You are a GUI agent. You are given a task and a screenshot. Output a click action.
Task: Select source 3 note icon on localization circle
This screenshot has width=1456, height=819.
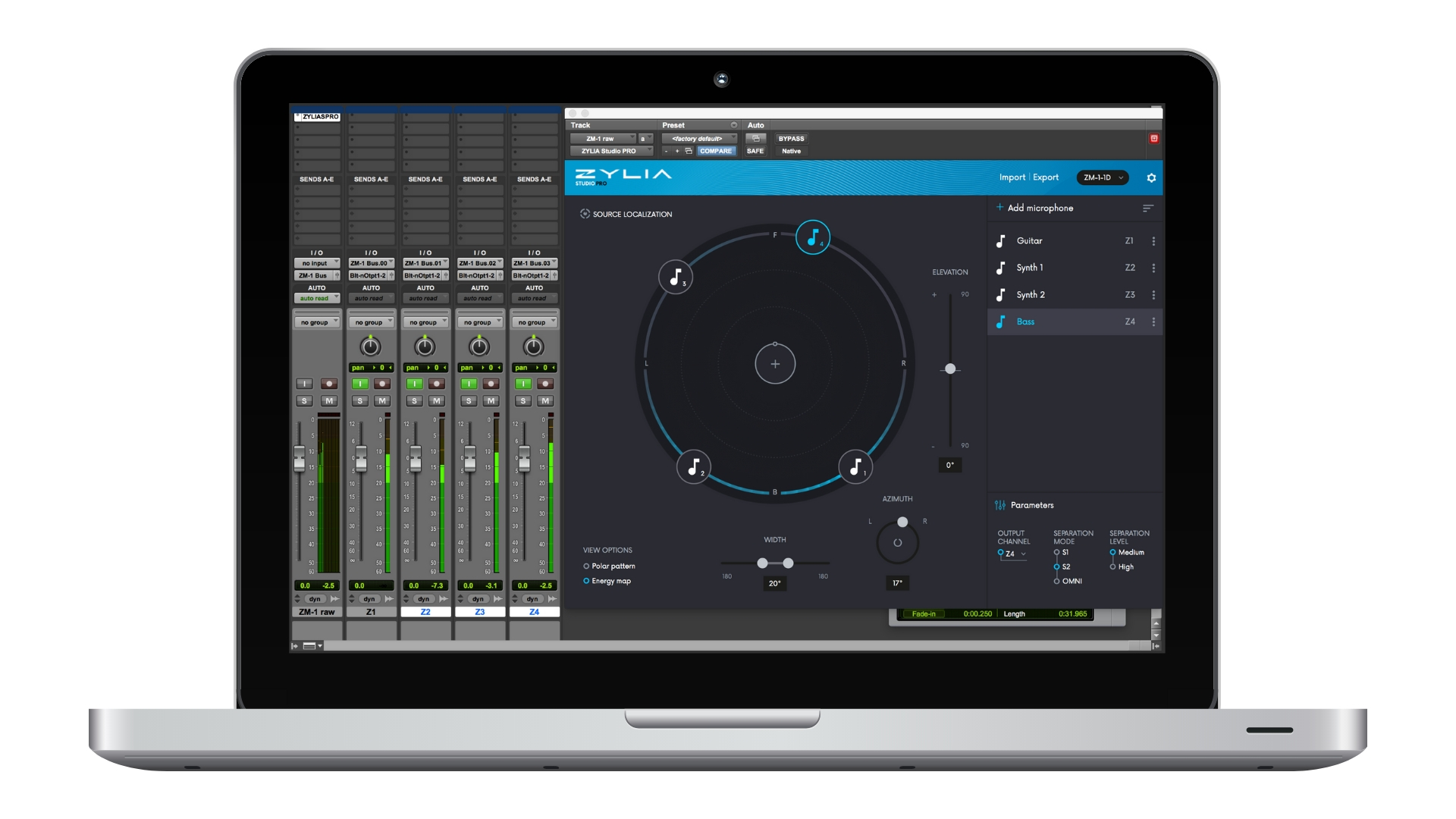(x=676, y=277)
